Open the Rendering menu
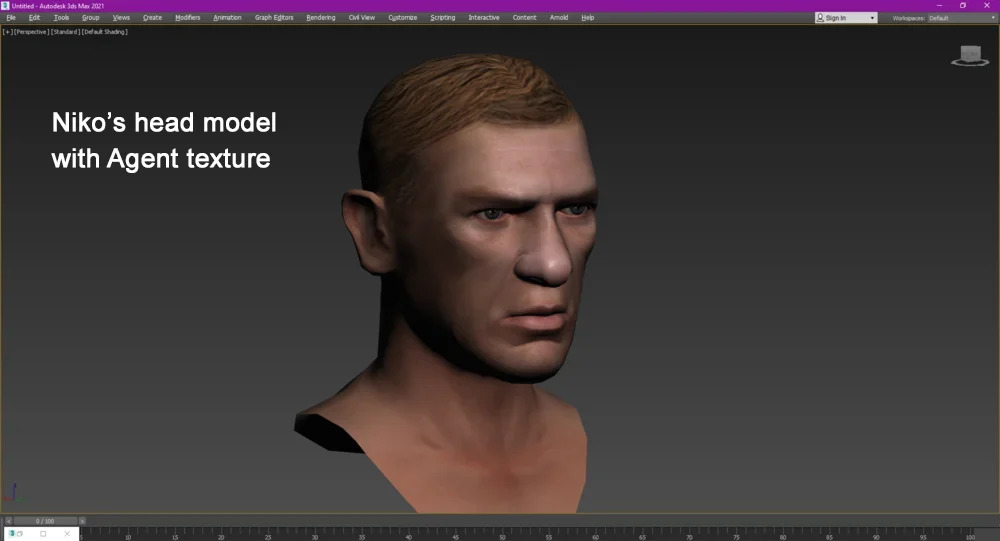 tap(320, 18)
